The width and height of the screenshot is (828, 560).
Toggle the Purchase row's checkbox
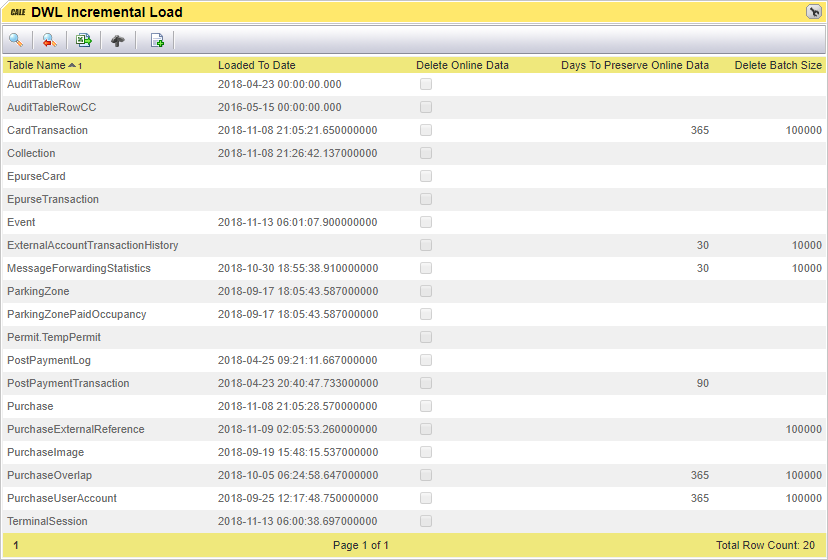point(426,406)
